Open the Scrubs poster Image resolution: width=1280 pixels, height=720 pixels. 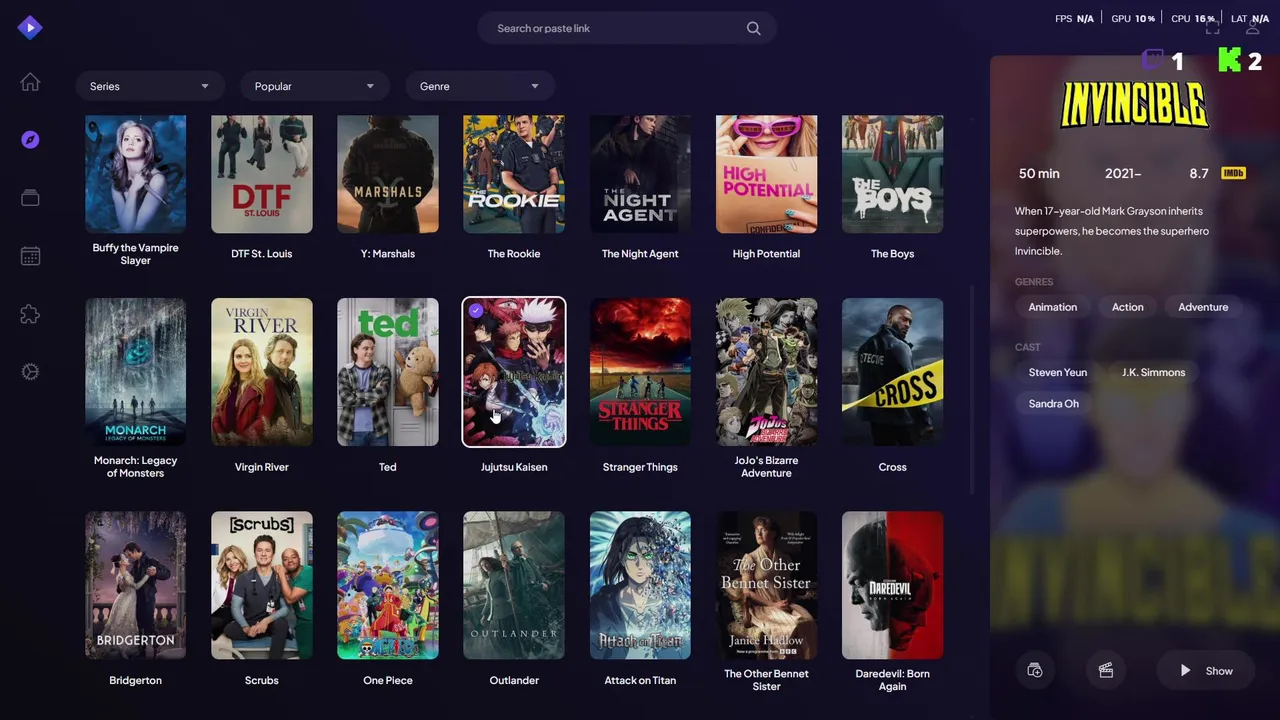(262, 585)
